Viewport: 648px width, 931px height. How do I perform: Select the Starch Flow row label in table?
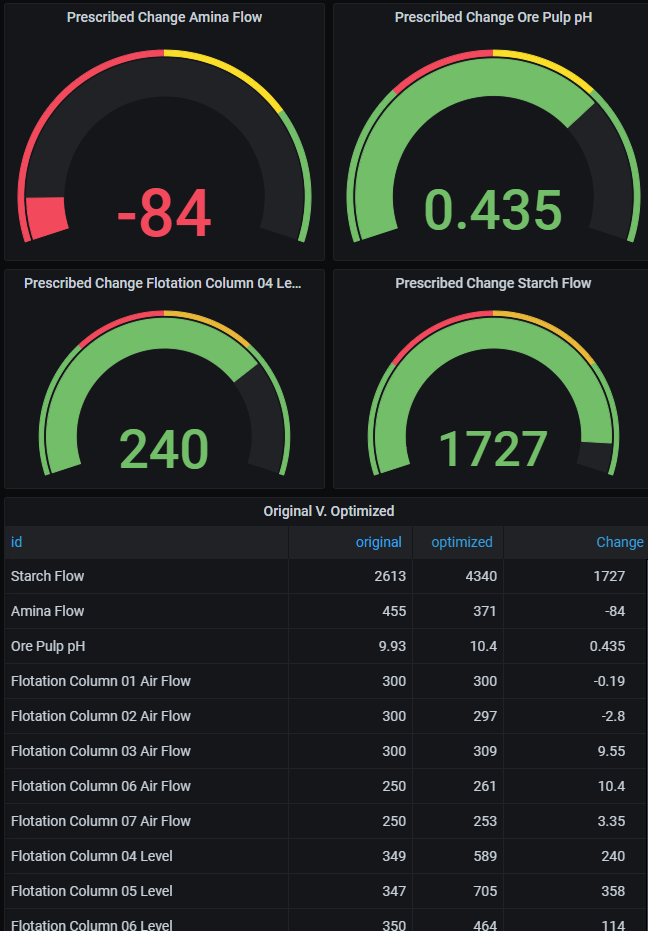[47, 576]
